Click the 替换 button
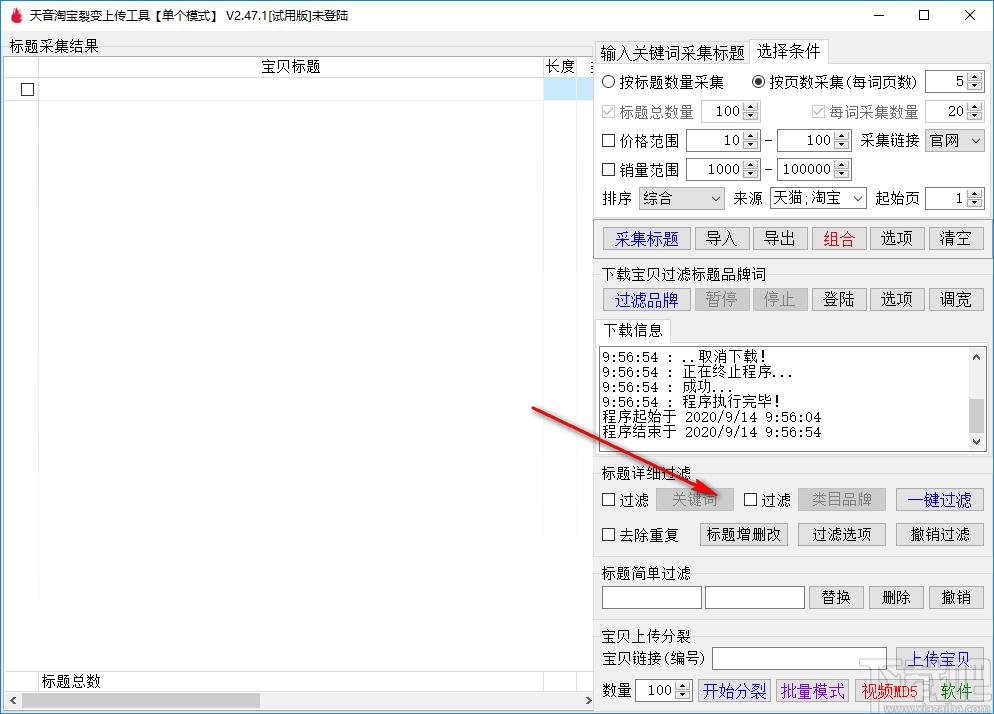Image resolution: width=994 pixels, height=714 pixels. pyautogui.click(x=836, y=597)
